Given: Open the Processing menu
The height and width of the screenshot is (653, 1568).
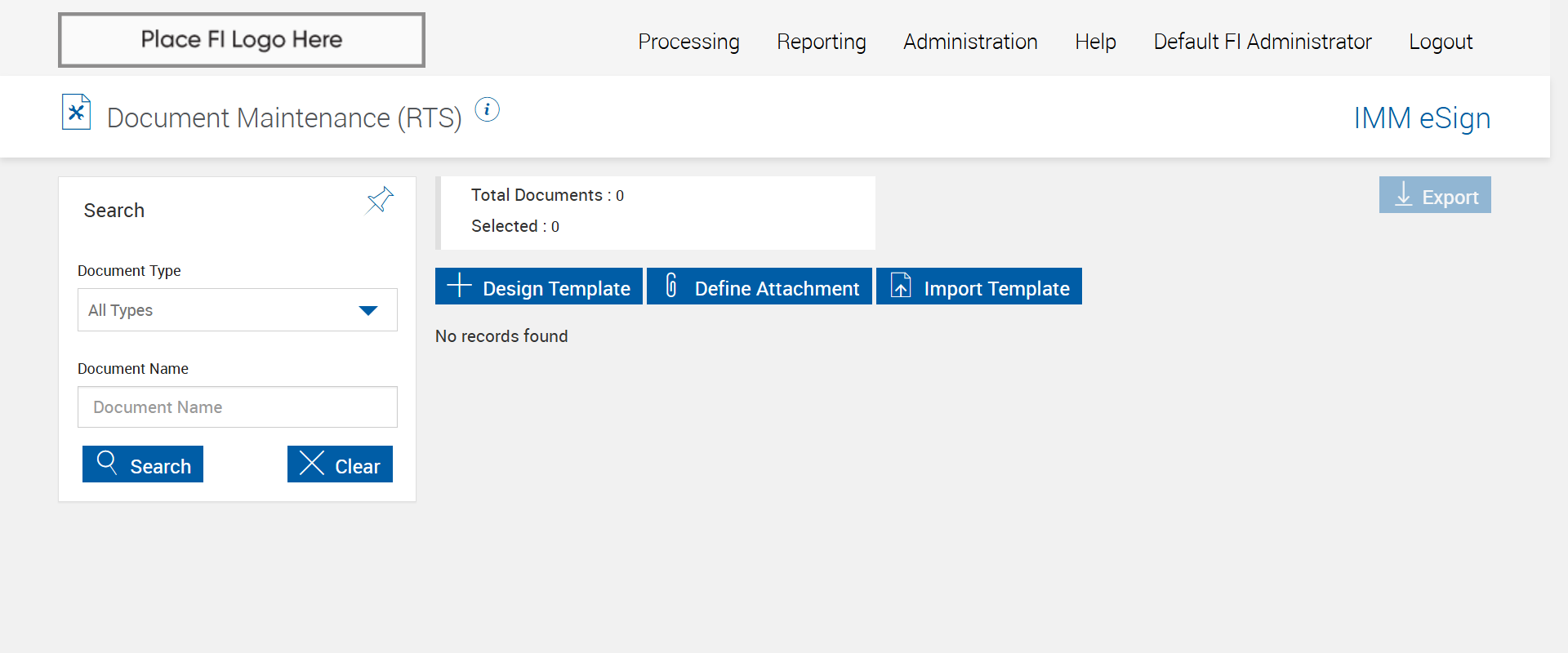Looking at the screenshot, I should pos(688,42).
